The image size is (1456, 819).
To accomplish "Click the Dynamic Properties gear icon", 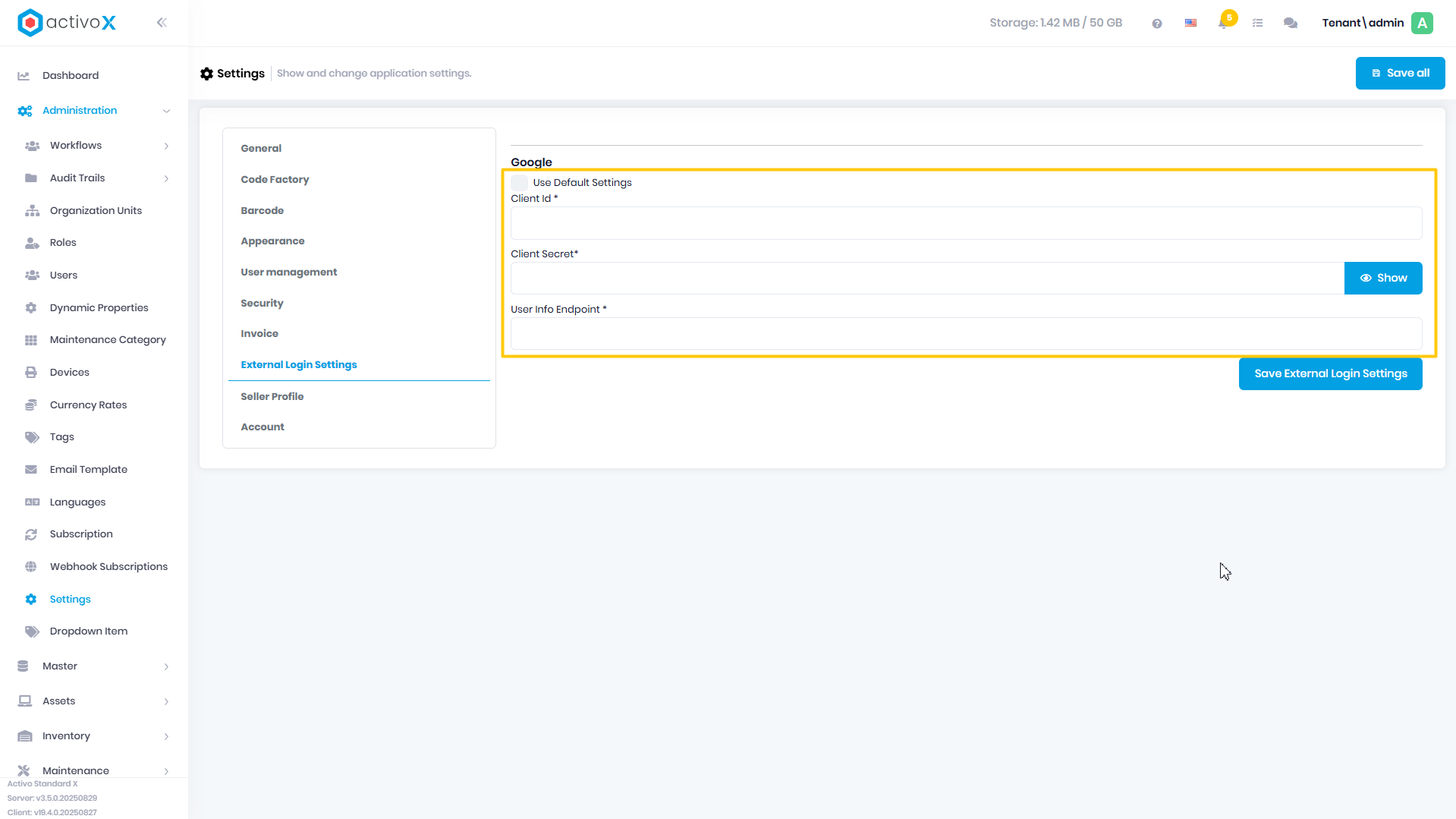I will tap(31, 308).
